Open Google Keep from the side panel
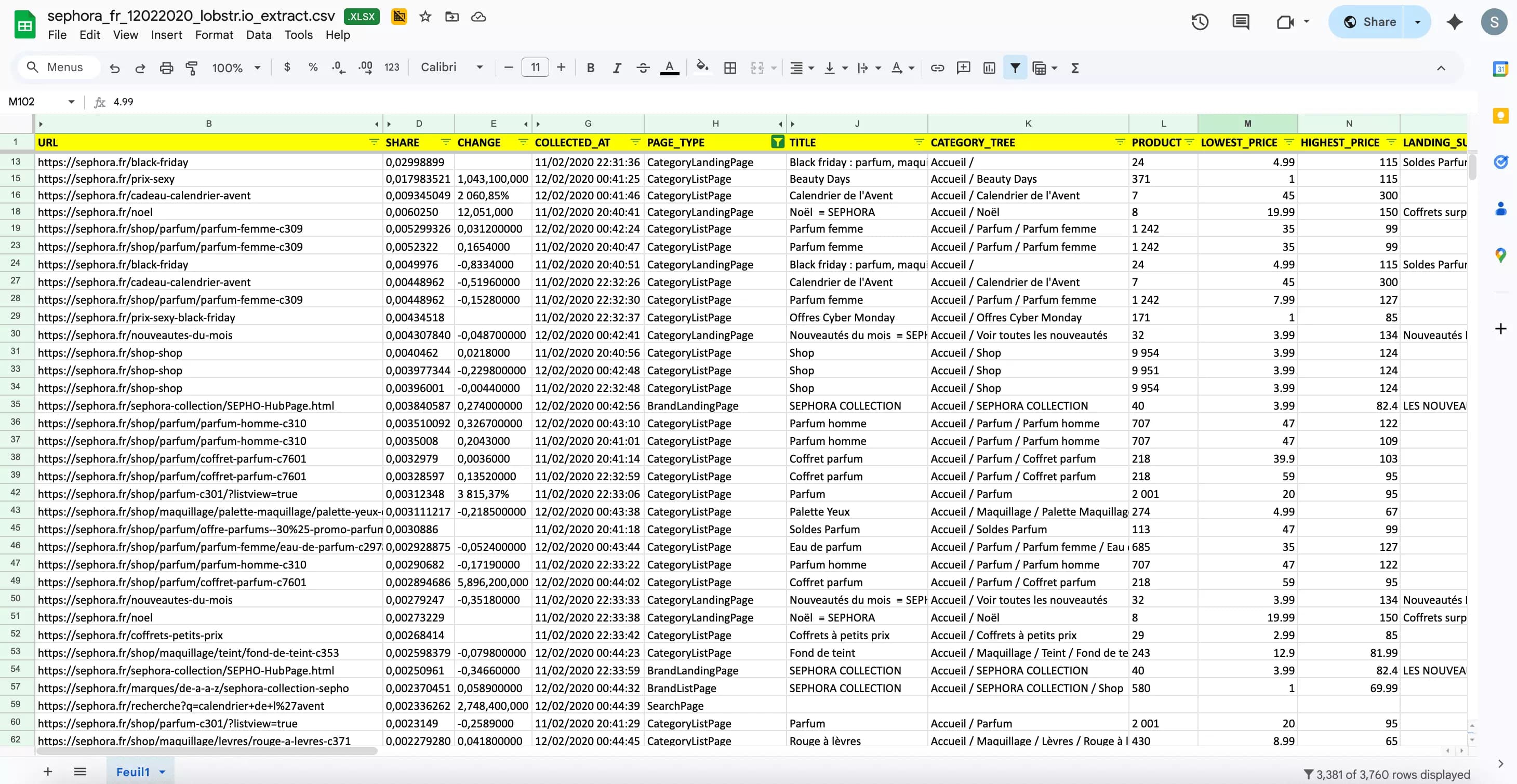This screenshot has width=1517, height=784. pos(1500,116)
